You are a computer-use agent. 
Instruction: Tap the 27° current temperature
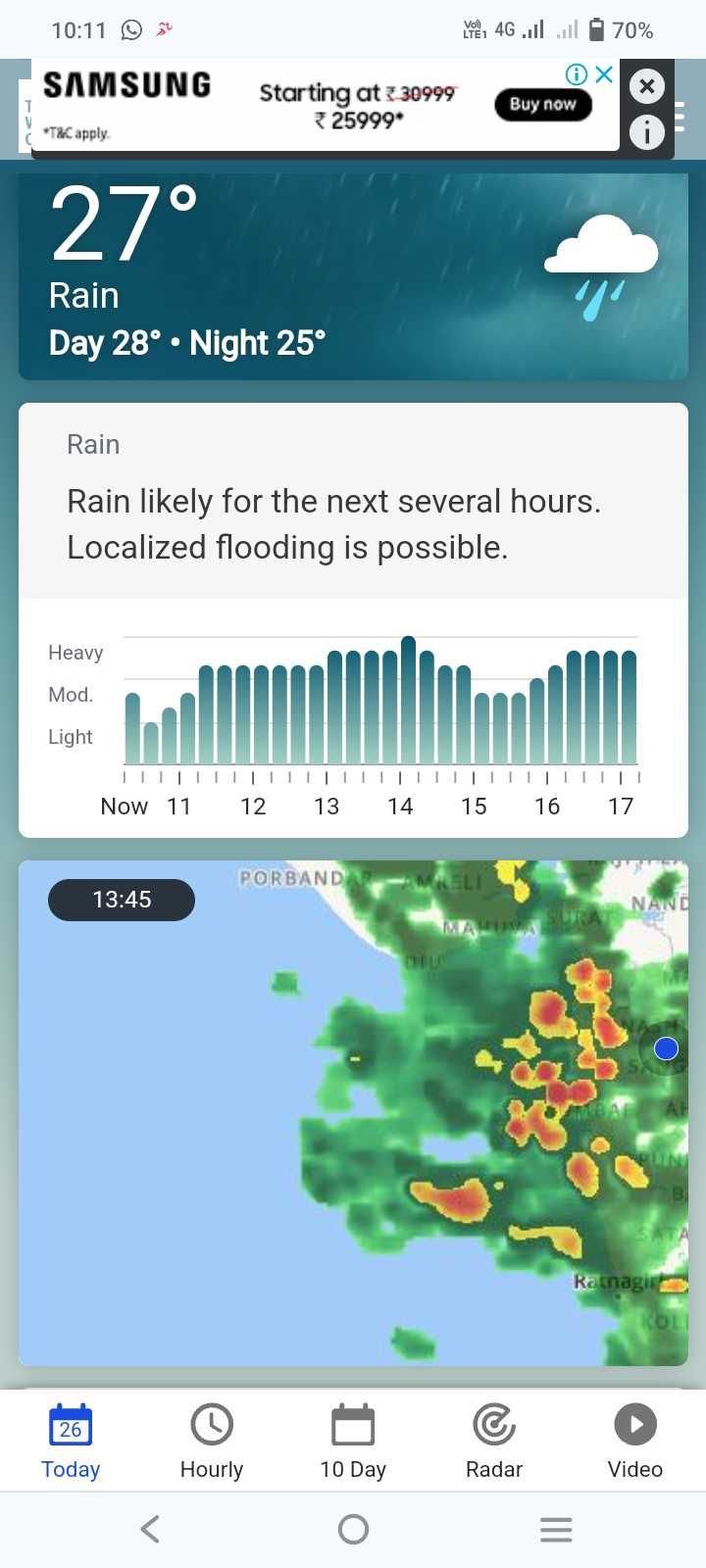coord(124,225)
